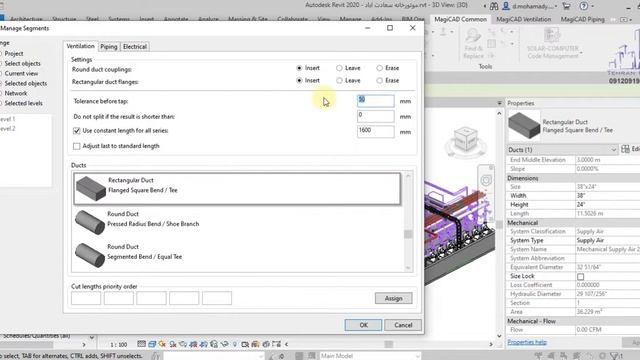Open the 1:100 view scale selector
The height and width of the screenshot is (360, 640).
point(118,344)
